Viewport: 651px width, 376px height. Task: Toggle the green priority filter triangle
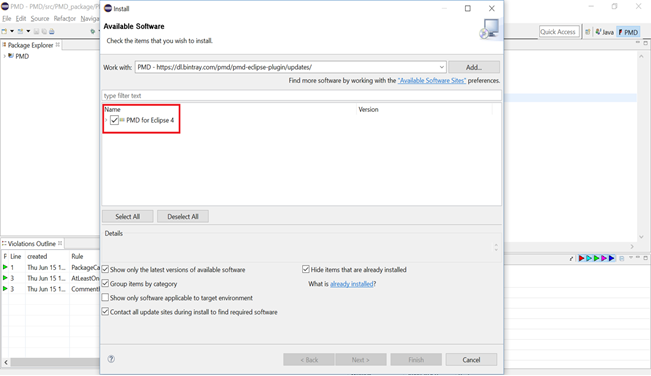[x=597, y=258]
